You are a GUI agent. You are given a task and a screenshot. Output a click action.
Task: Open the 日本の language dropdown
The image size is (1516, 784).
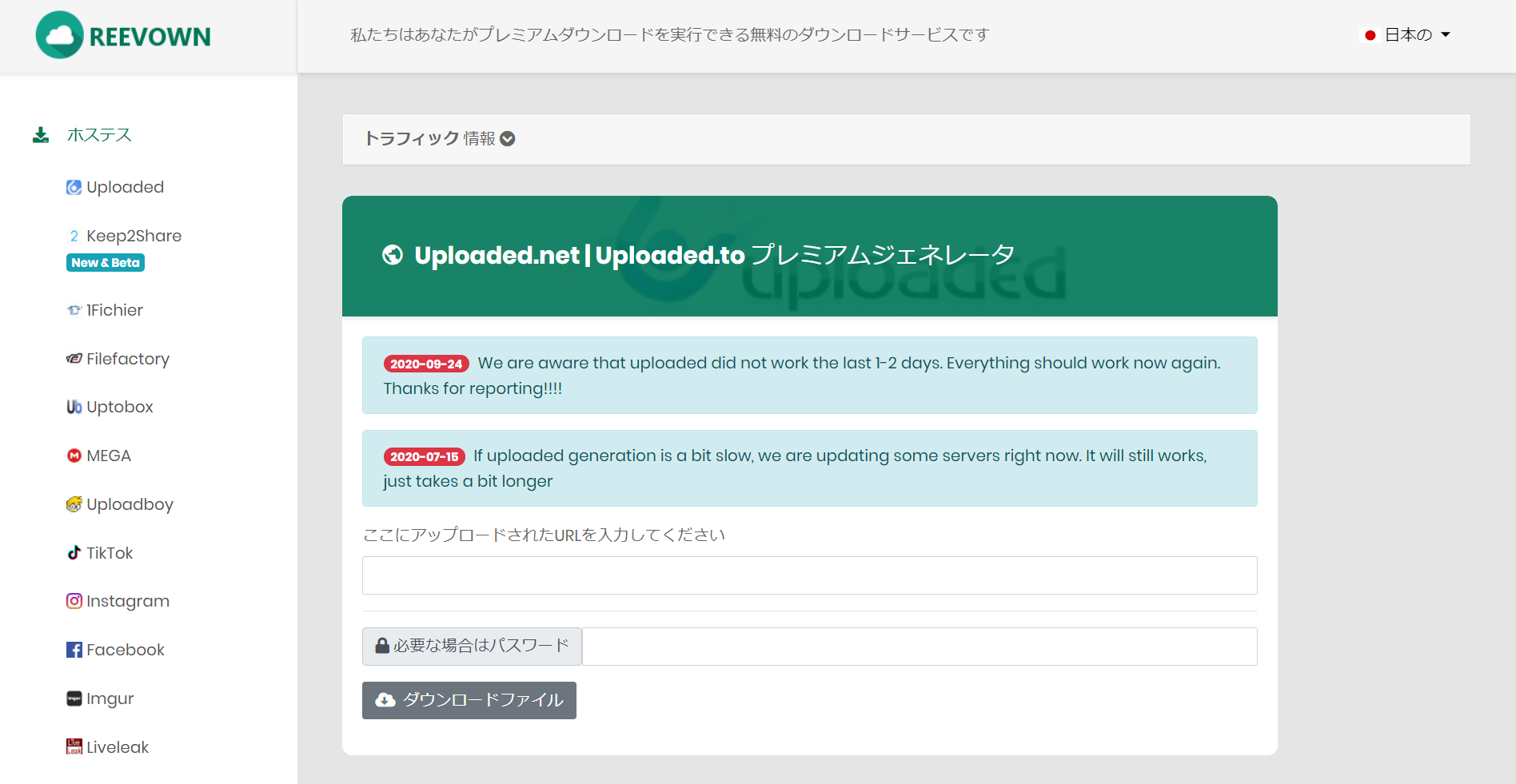click(1407, 35)
